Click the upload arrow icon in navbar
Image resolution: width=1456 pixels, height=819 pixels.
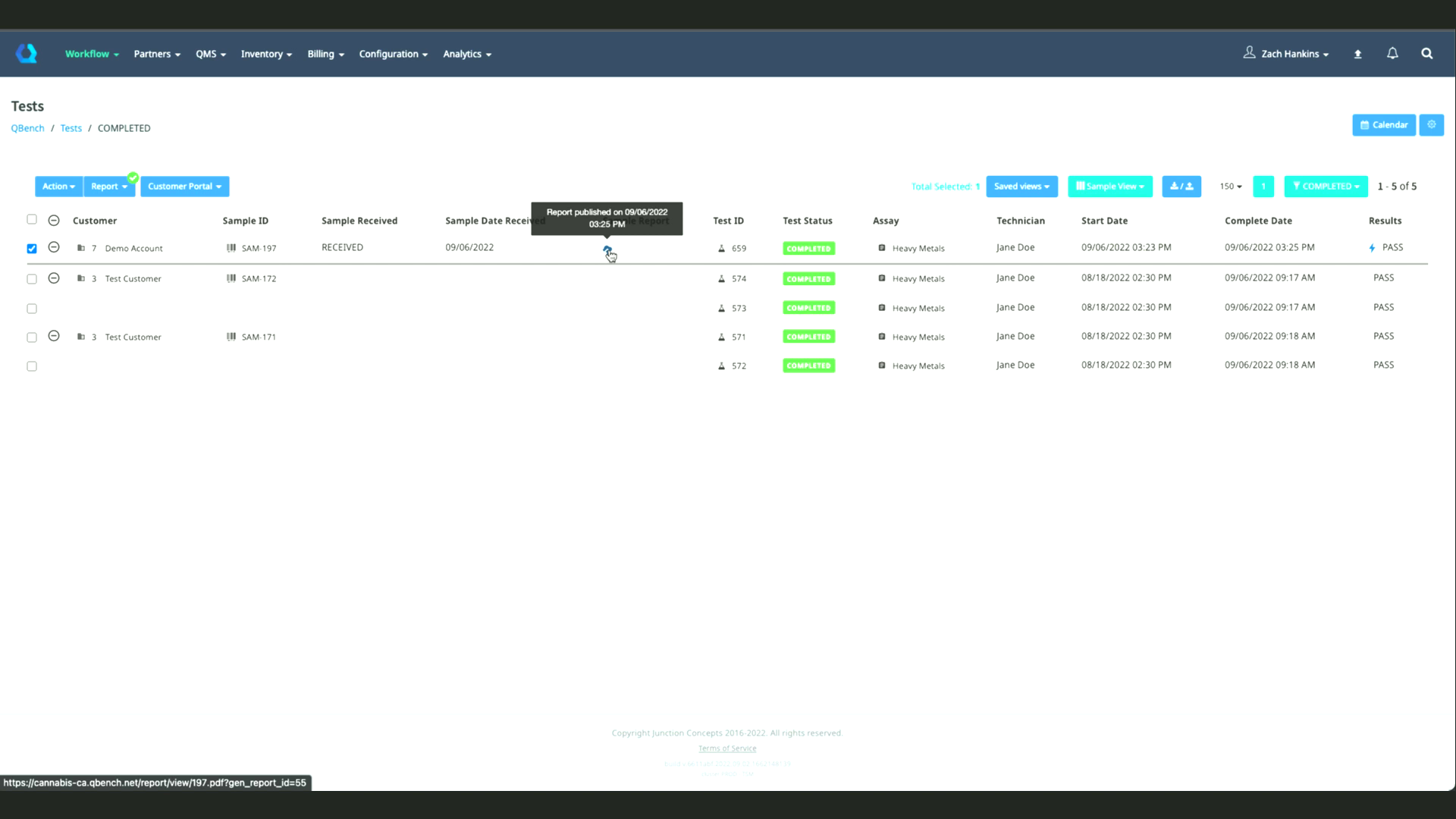(x=1357, y=54)
